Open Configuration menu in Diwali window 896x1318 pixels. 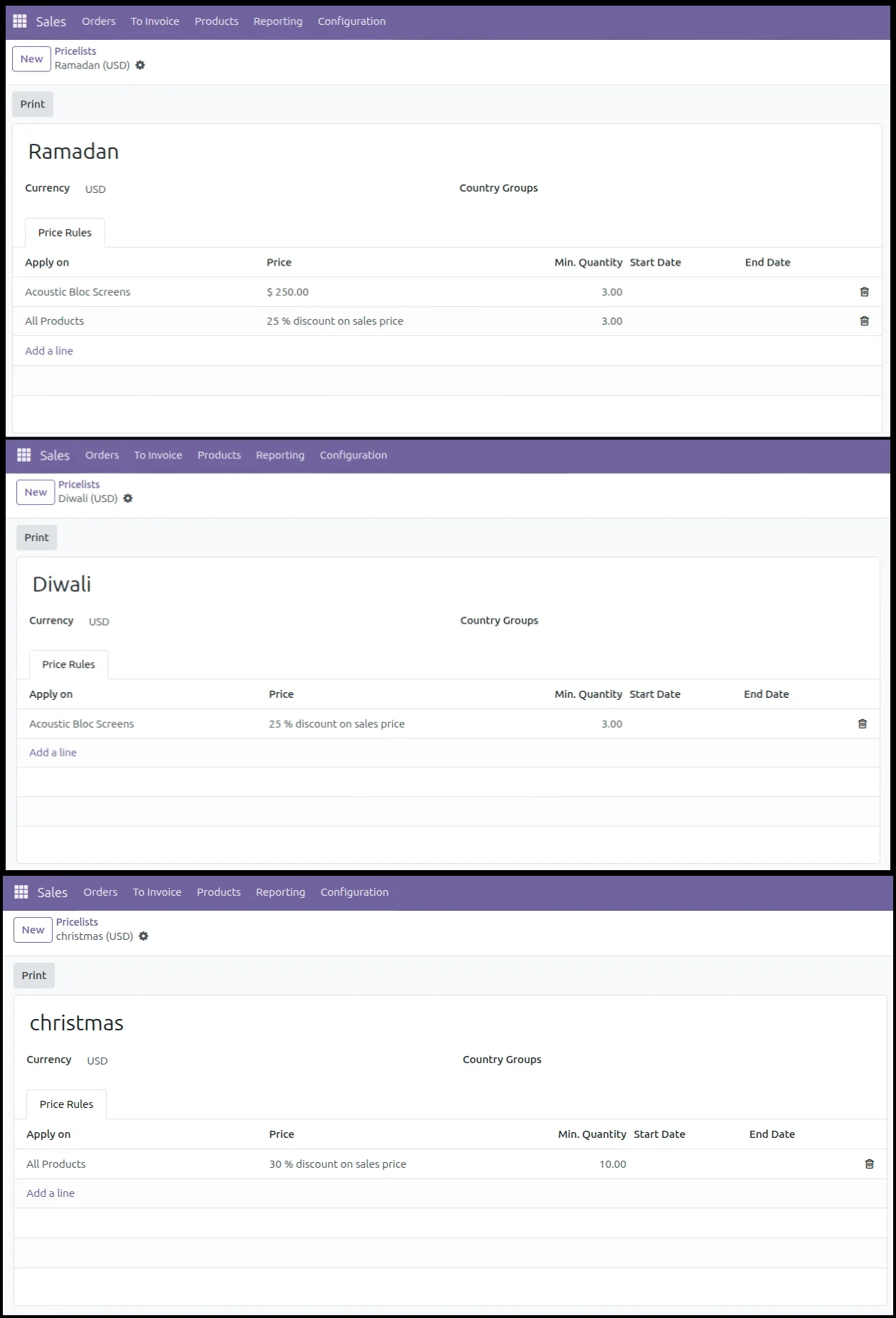(x=354, y=455)
